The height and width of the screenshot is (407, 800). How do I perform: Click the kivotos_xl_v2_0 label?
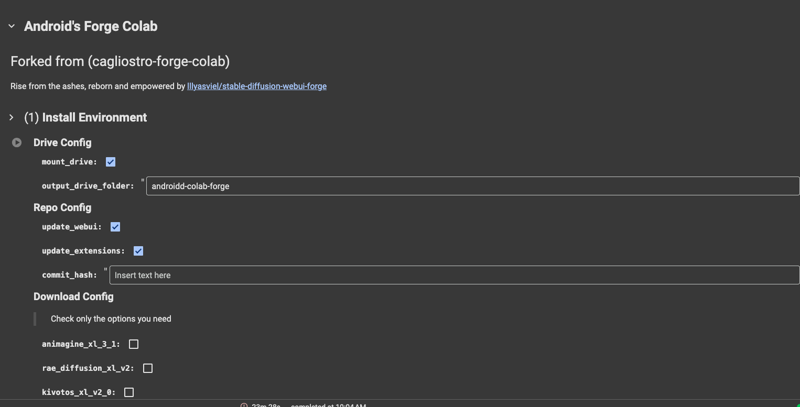pyautogui.click(x=79, y=392)
